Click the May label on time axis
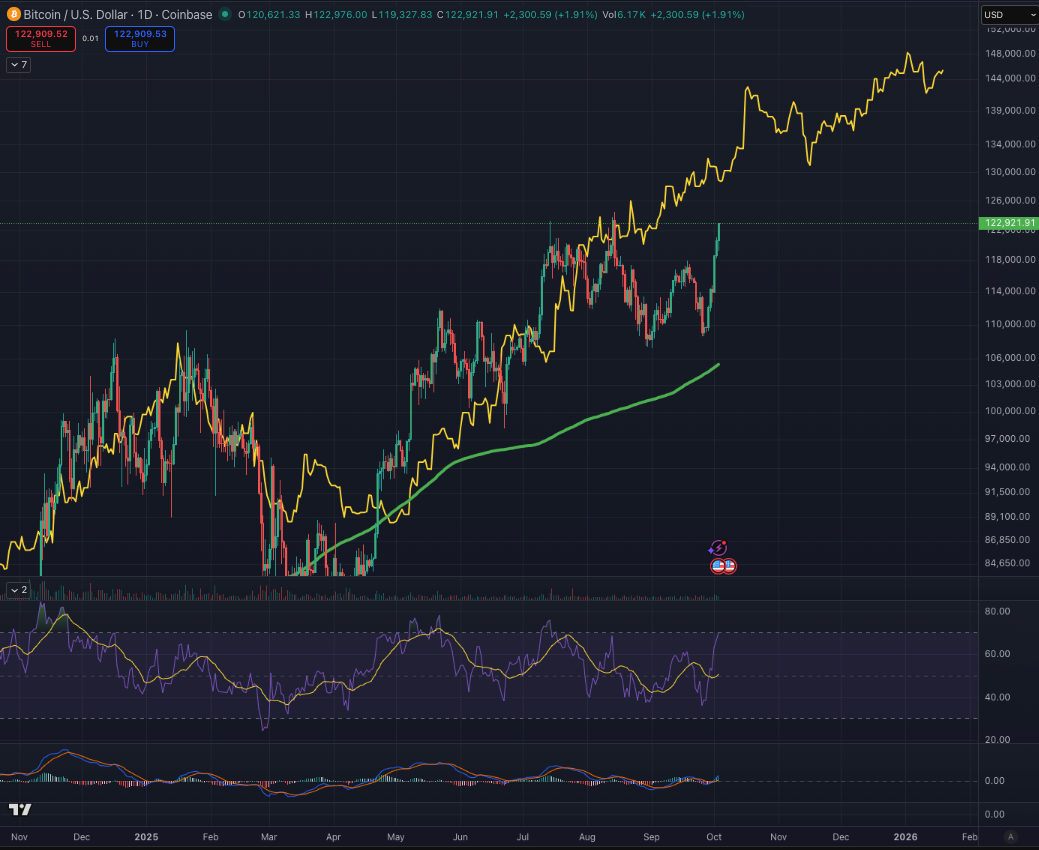The height and width of the screenshot is (850, 1039). pyautogui.click(x=396, y=837)
